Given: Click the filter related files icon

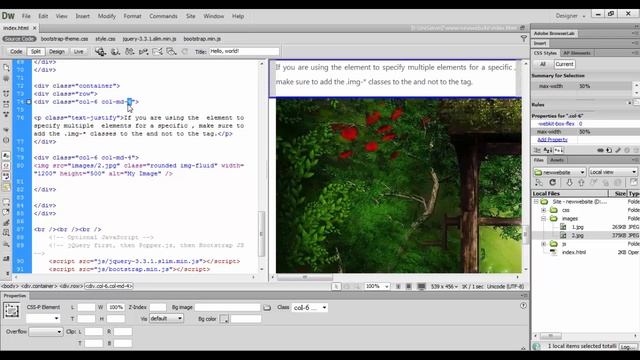Looking at the screenshot, I should coord(524,38).
